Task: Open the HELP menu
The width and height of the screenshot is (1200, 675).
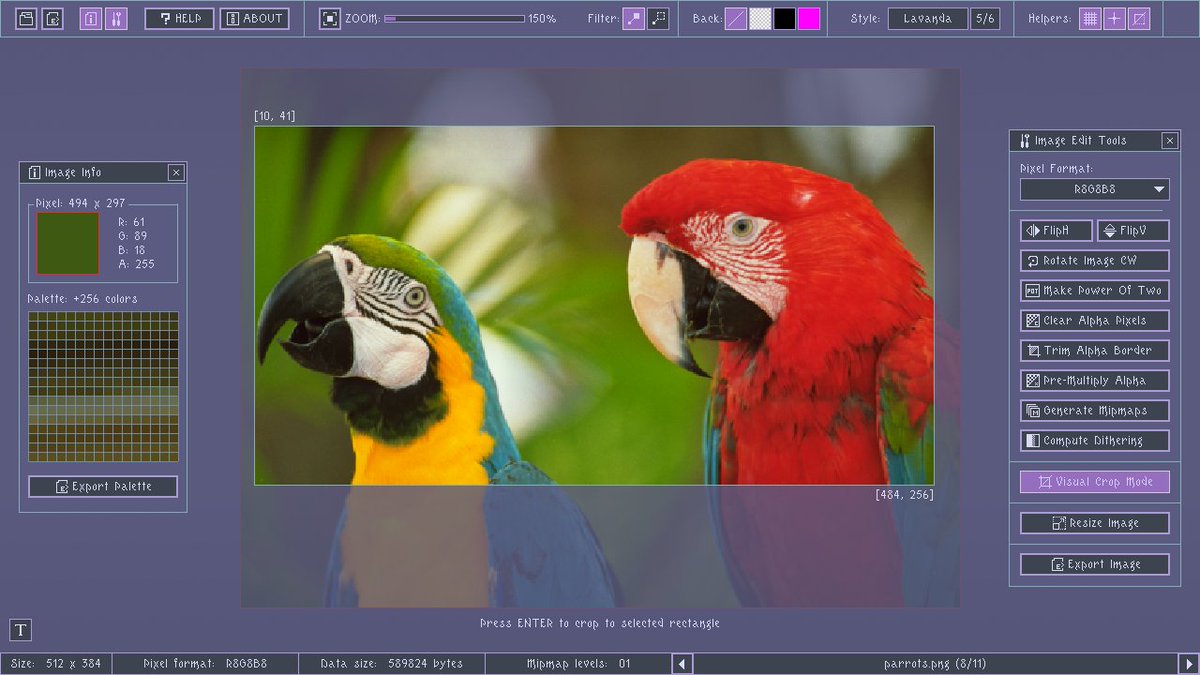Action: (178, 17)
